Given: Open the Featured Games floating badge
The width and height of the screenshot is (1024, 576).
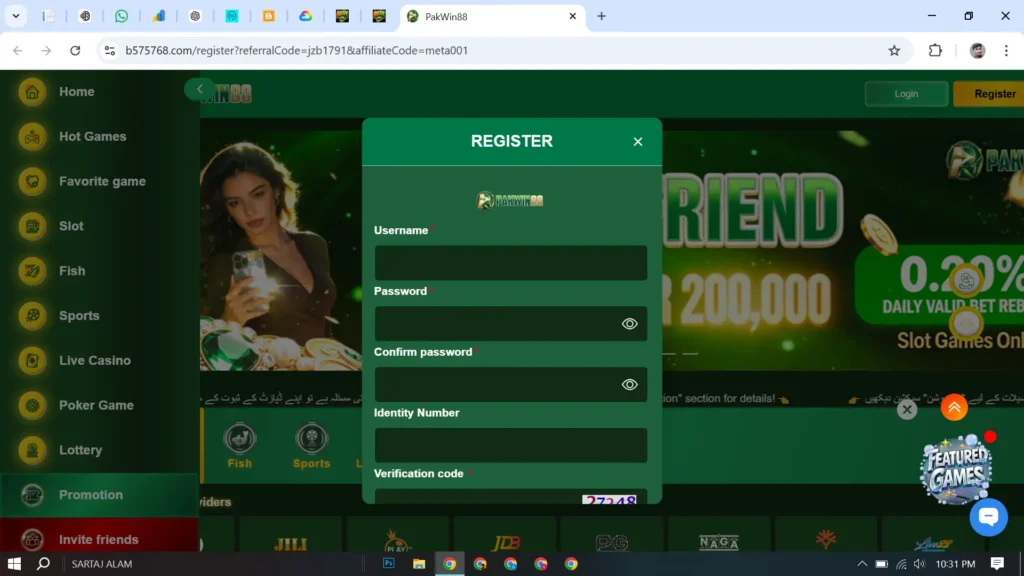Looking at the screenshot, I should [x=956, y=468].
